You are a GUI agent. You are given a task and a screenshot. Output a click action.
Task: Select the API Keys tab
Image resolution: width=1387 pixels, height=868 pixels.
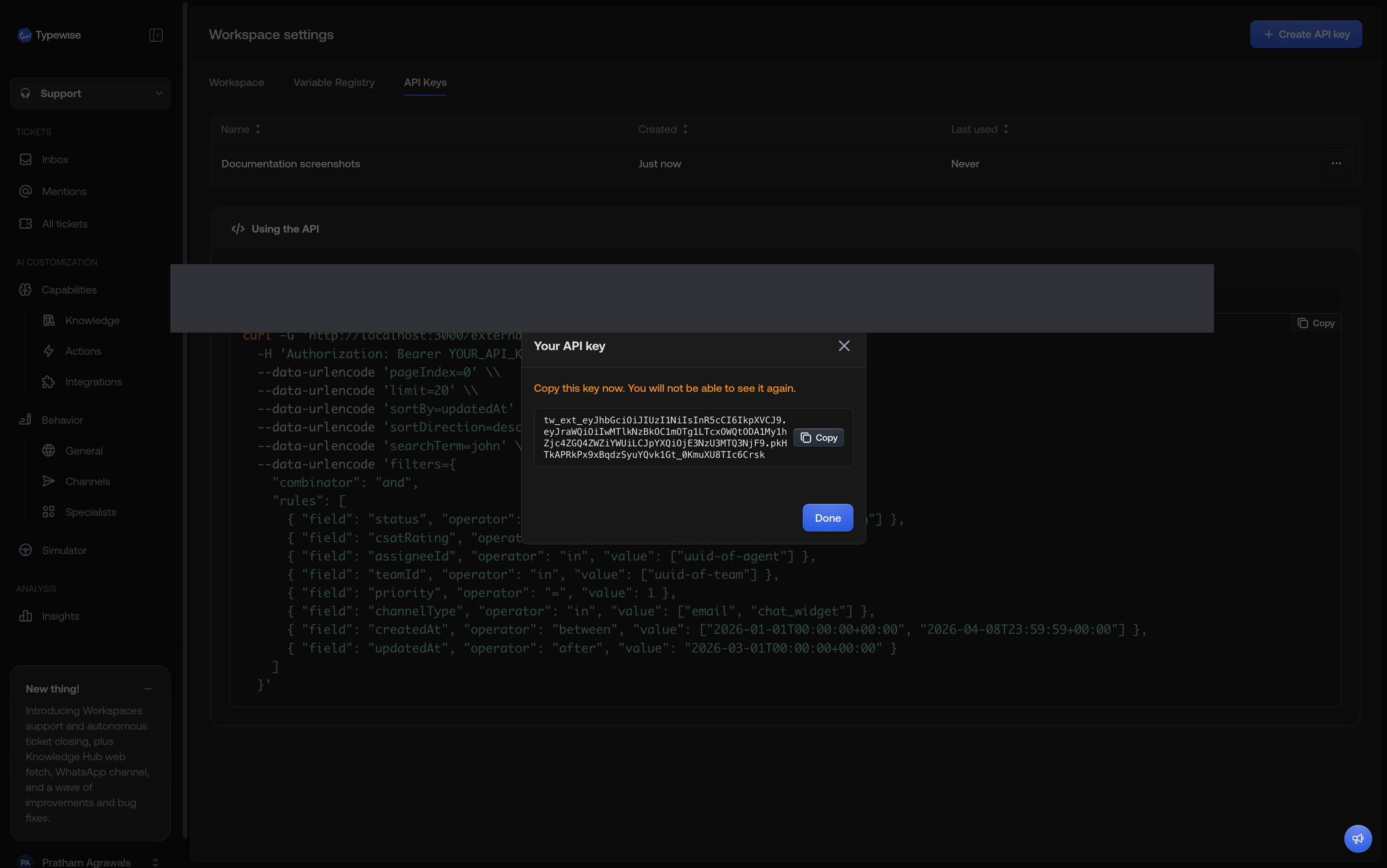(425, 83)
